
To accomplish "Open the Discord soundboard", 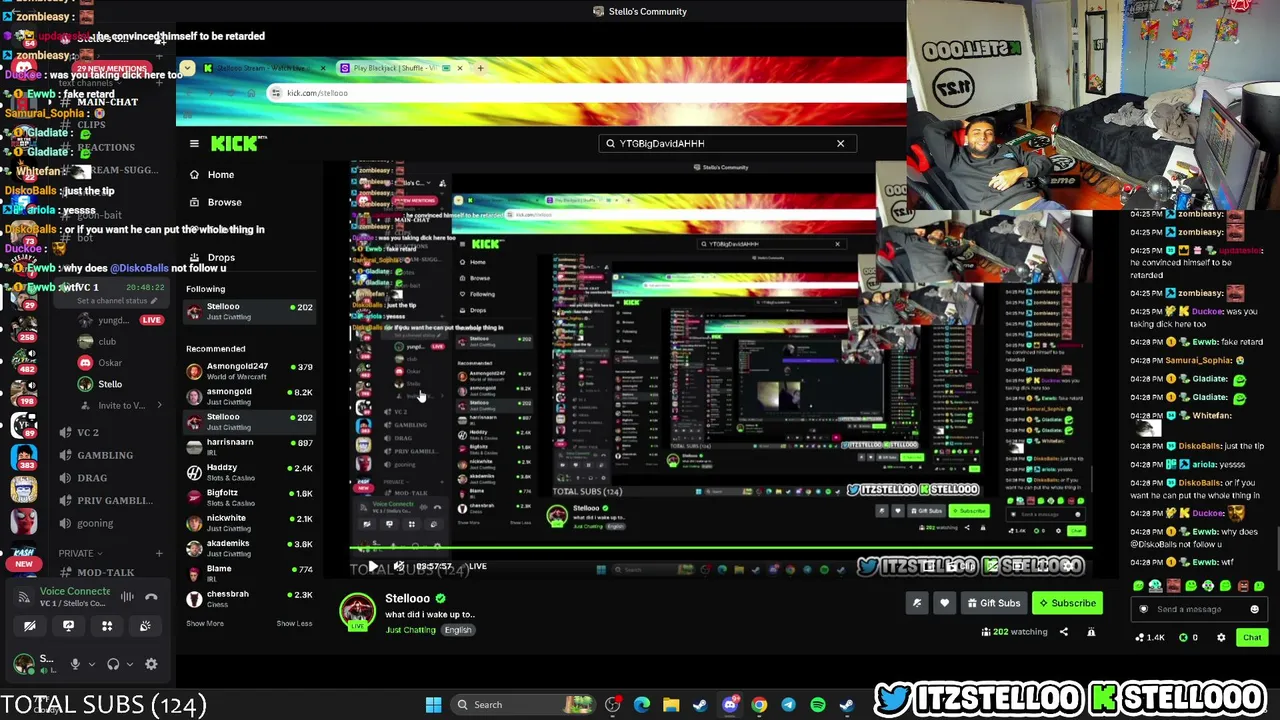I will (145, 626).
